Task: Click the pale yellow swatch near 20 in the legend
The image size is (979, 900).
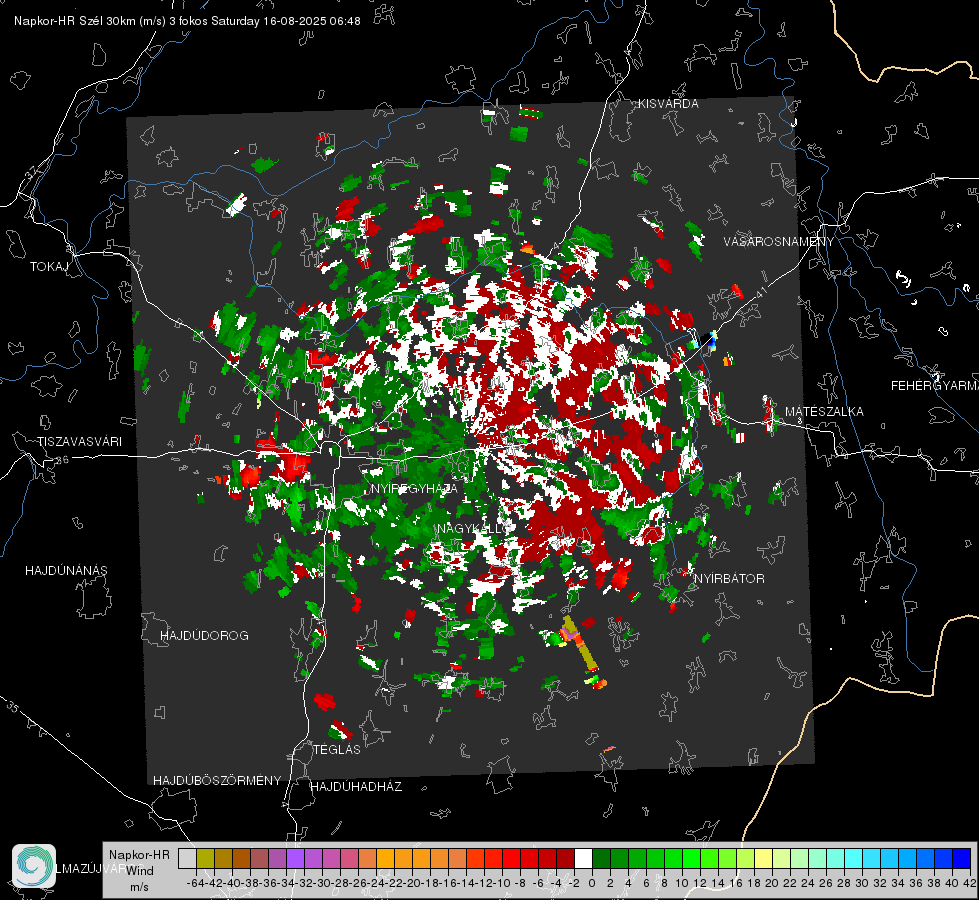Action: (x=764, y=859)
